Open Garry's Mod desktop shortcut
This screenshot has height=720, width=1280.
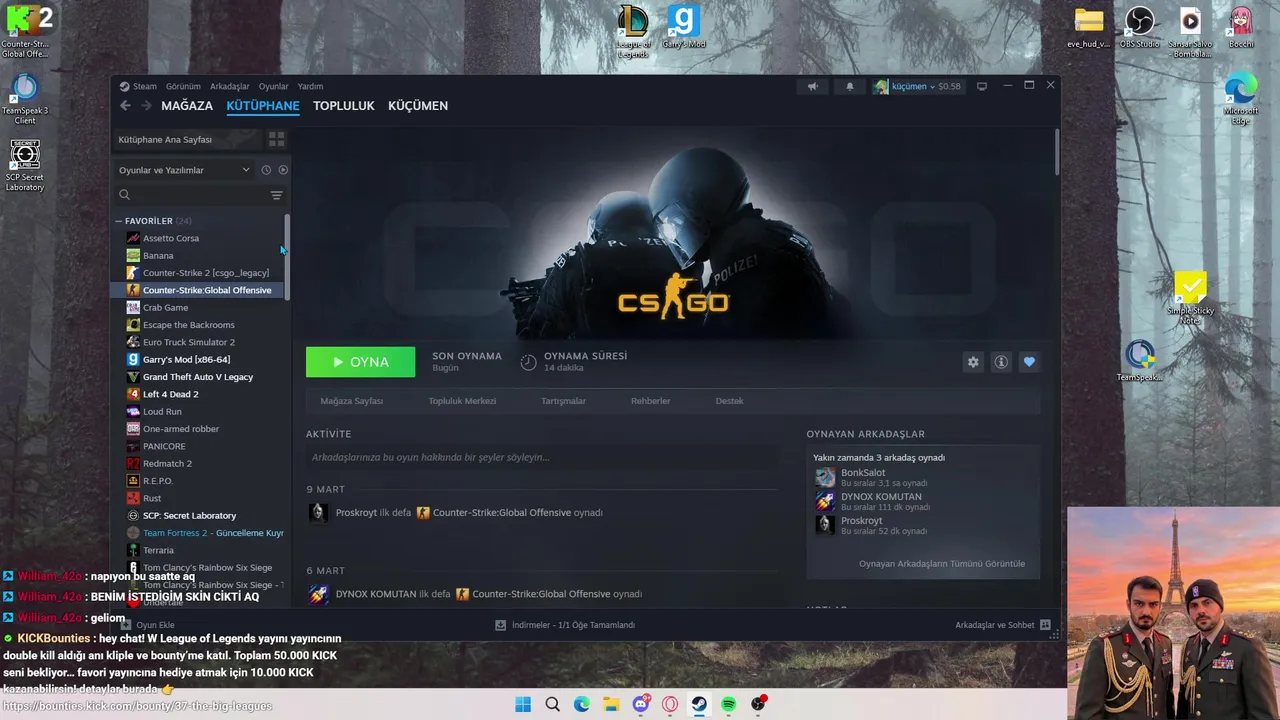point(684,28)
